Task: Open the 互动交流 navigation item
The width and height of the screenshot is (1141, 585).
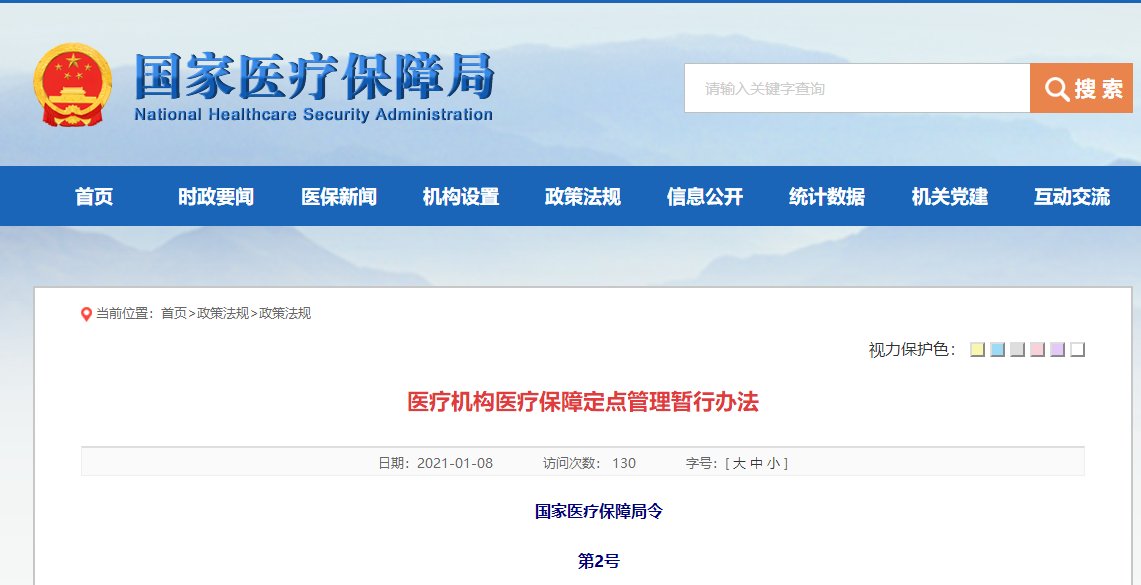Action: coord(1072,196)
